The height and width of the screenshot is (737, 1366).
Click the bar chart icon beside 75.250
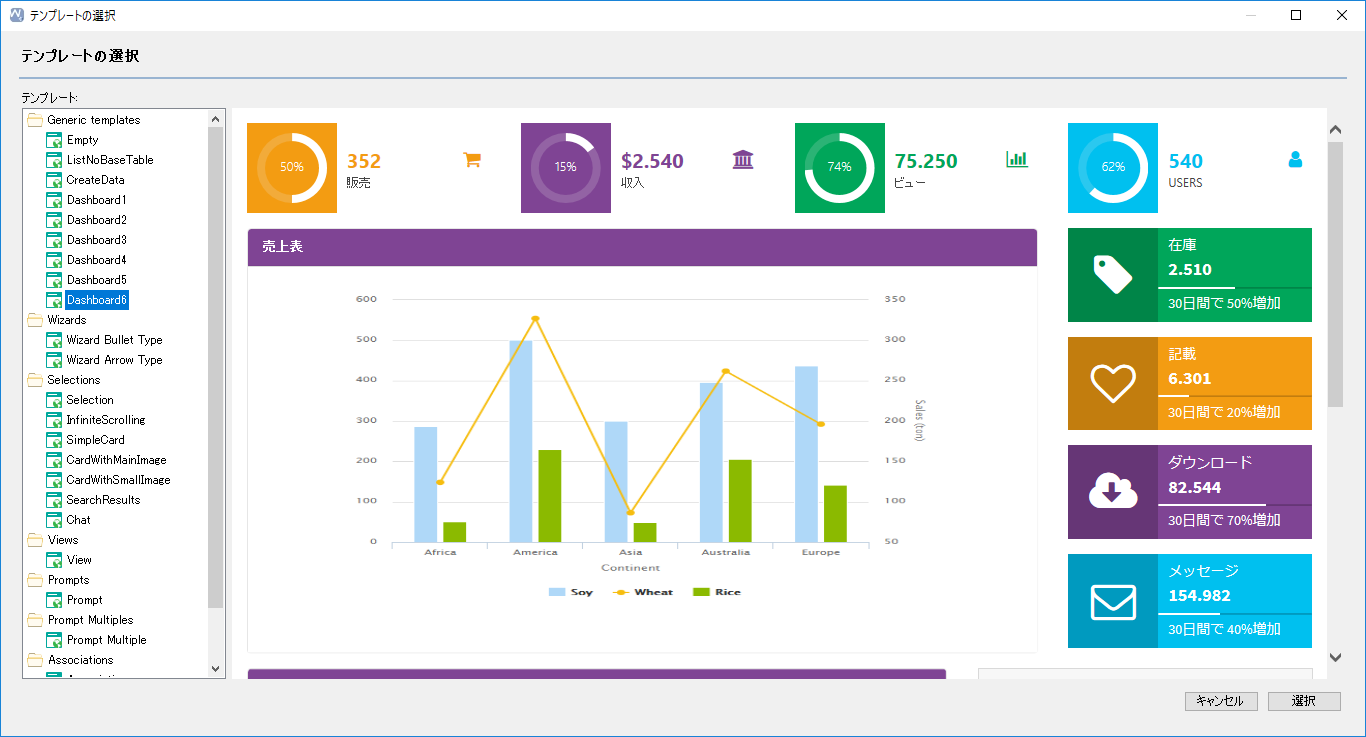click(1016, 159)
